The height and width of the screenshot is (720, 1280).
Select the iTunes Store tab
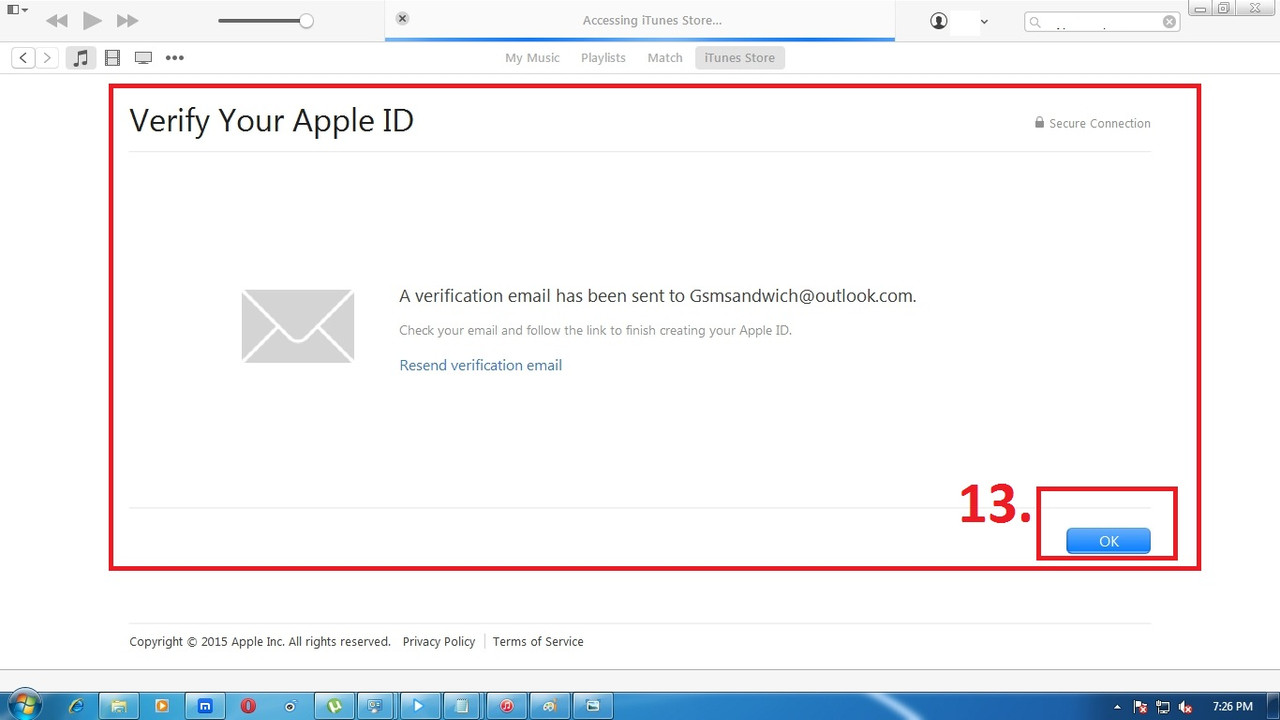(740, 58)
